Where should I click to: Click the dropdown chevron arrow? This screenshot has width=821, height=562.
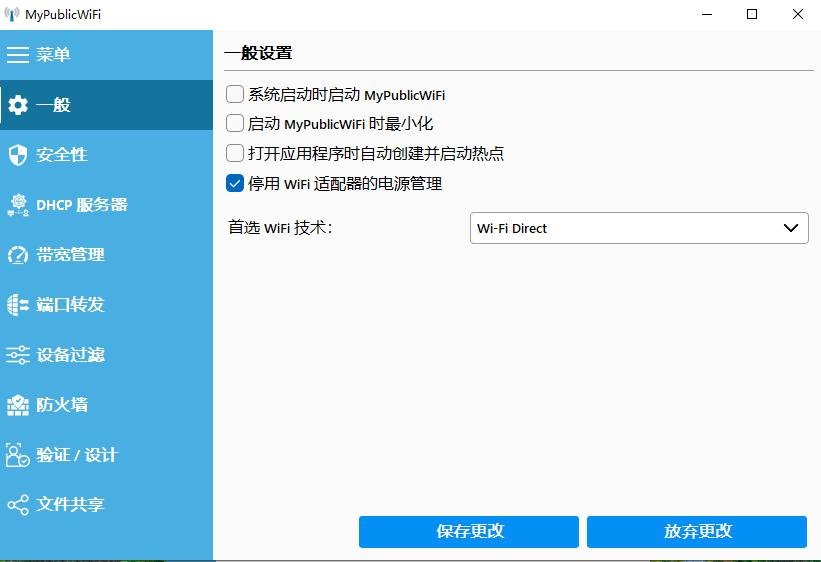(791, 228)
